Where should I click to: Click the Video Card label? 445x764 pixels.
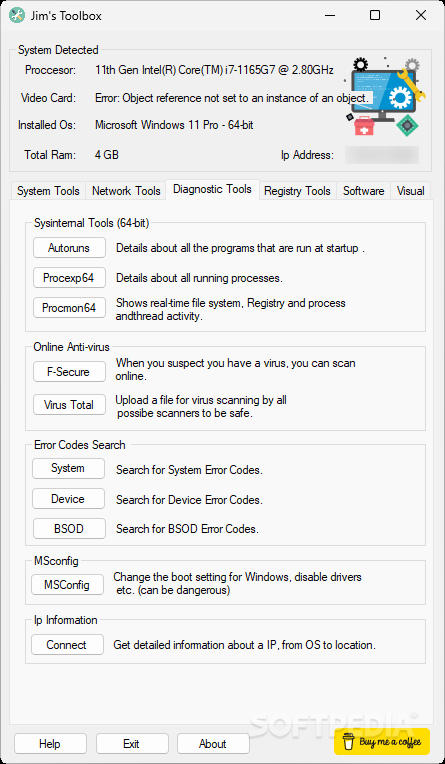click(x=48, y=98)
